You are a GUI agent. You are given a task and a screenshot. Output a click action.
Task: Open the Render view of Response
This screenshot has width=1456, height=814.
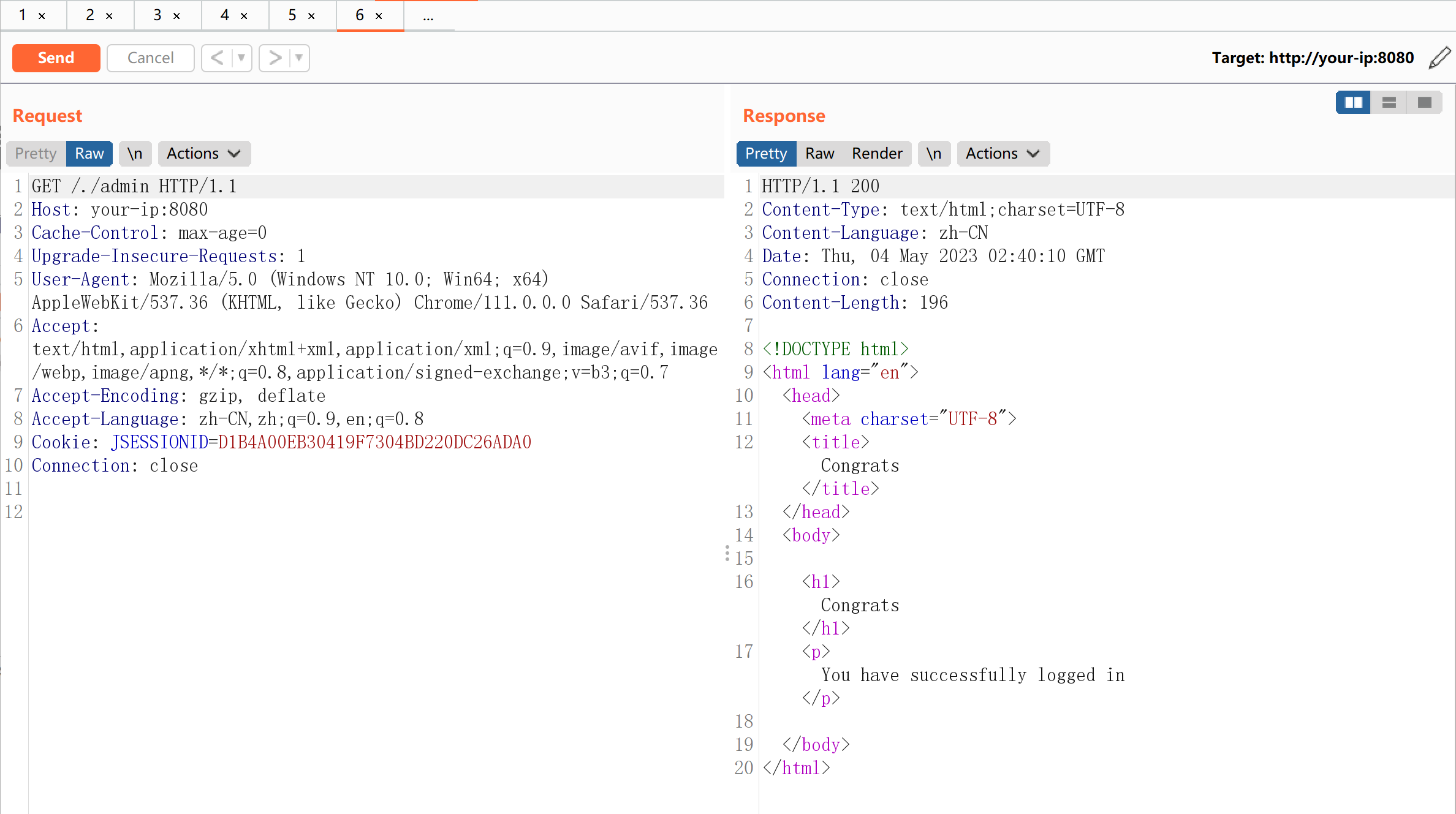coord(877,154)
